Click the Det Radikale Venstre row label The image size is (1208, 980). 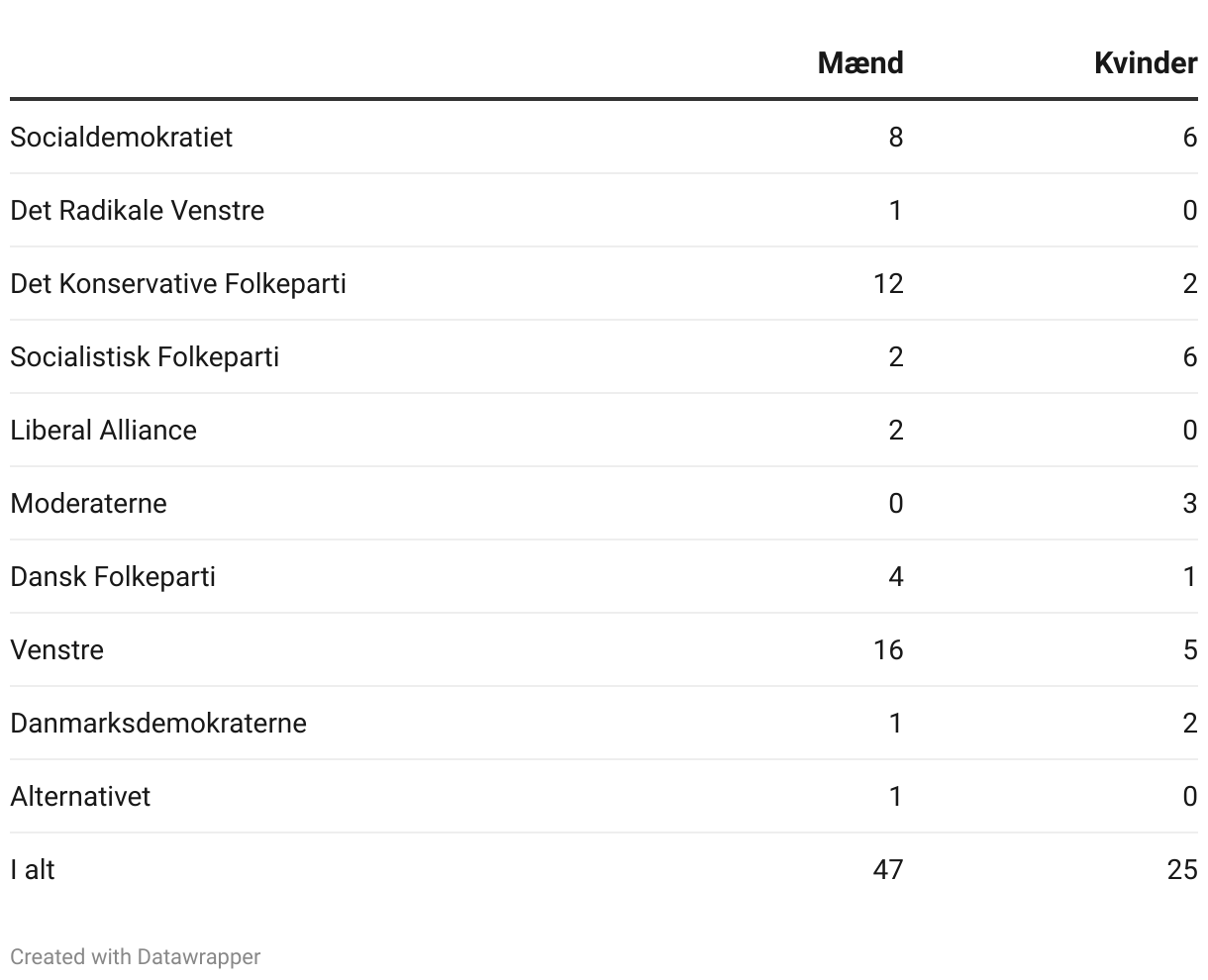tap(137, 210)
